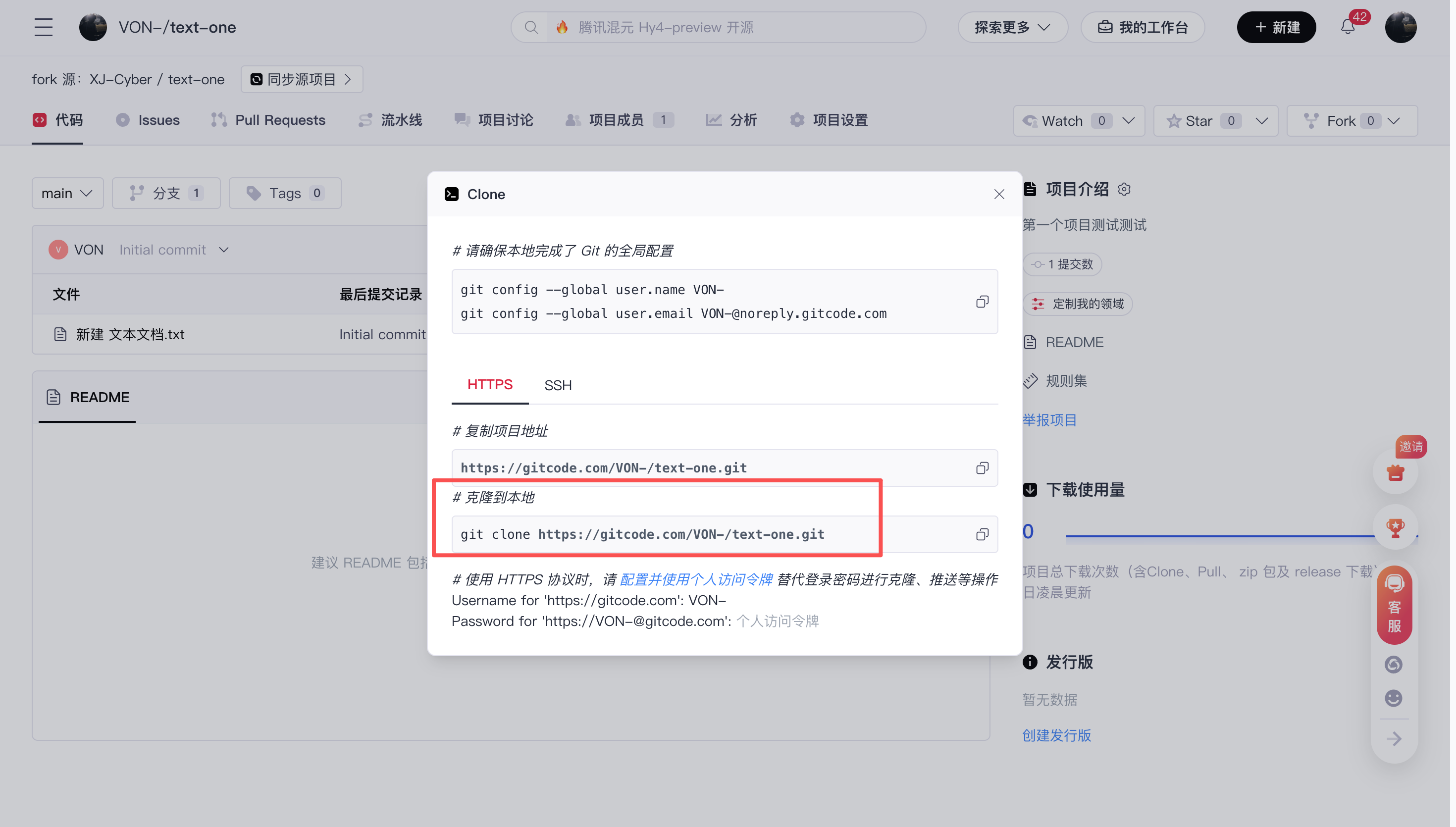The height and width of the screenshot is (827, 1456).
Task: Expand the main branch dropdown
Action: pos(67,193)
